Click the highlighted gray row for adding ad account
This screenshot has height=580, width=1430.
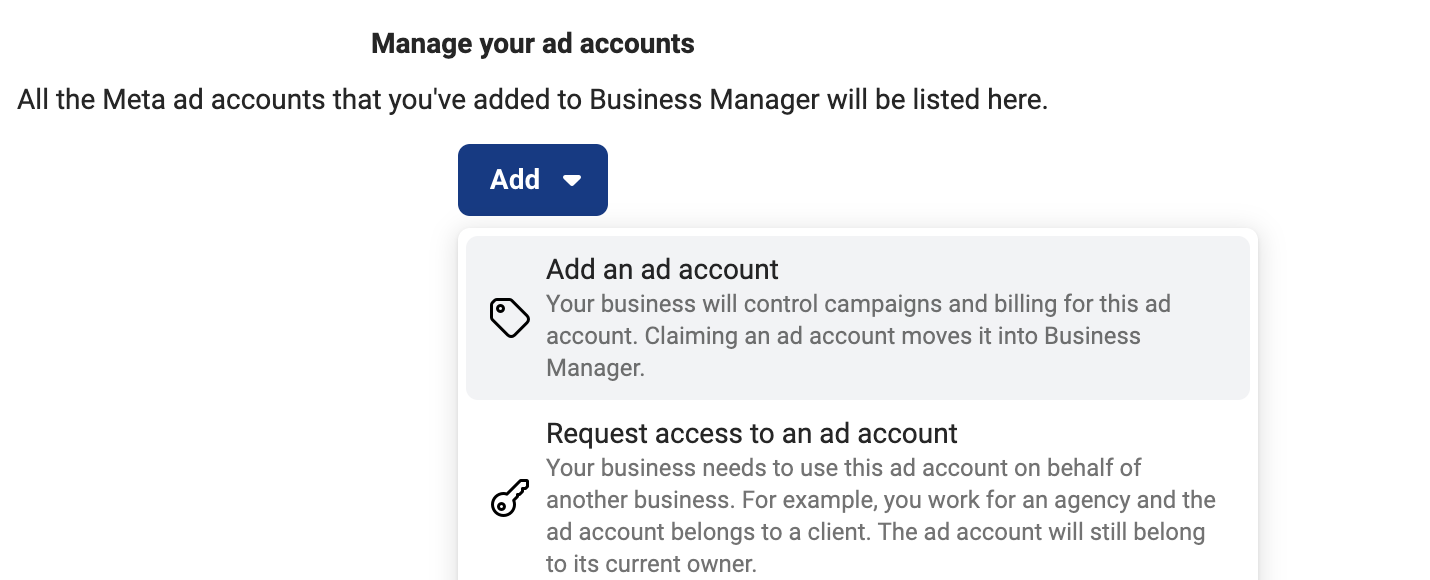tap(858, 318)
